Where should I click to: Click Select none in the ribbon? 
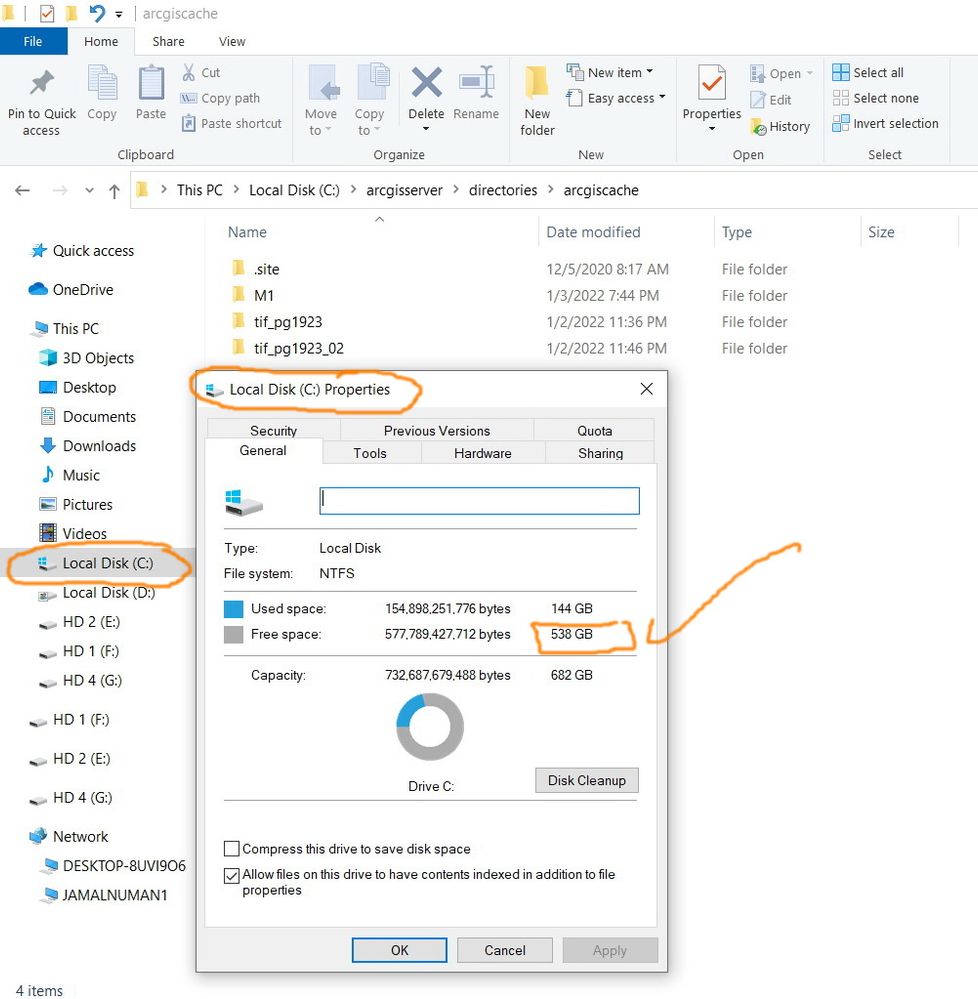pyautogui.click(x=876, y=98)
